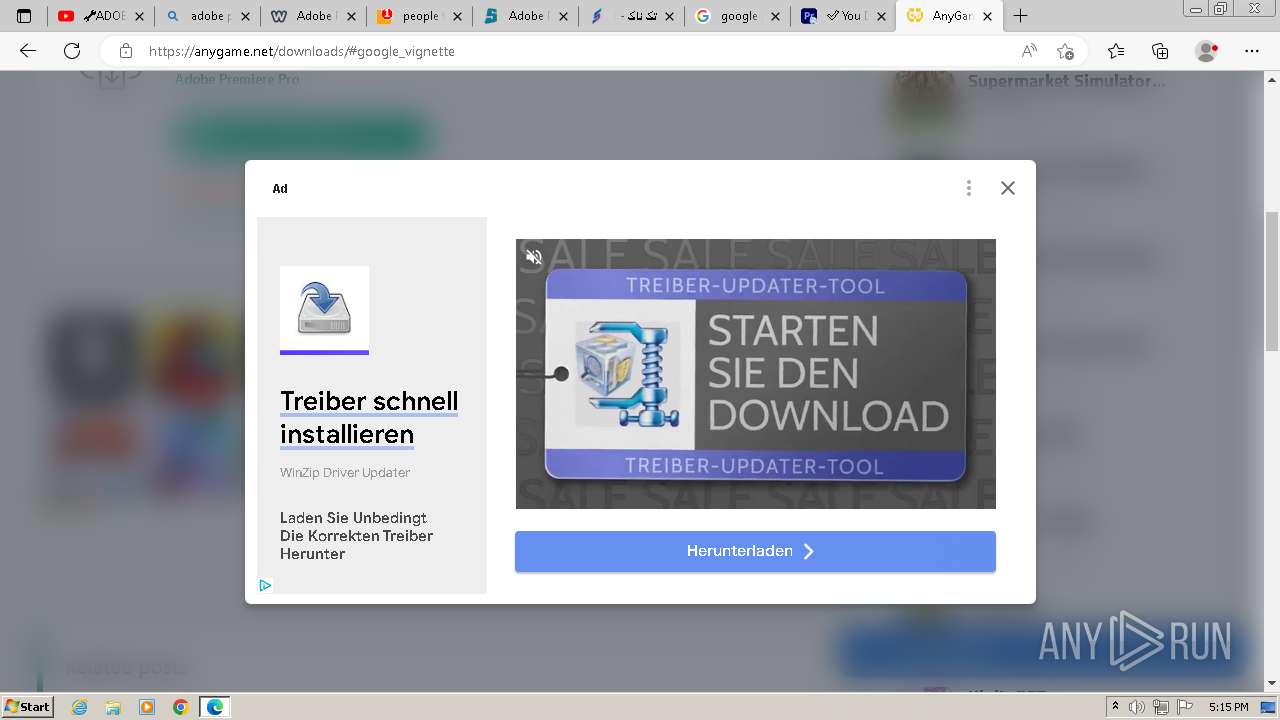Open File Explorer from taskbar
Viewport: 1280px width, 720px height.
113,707
